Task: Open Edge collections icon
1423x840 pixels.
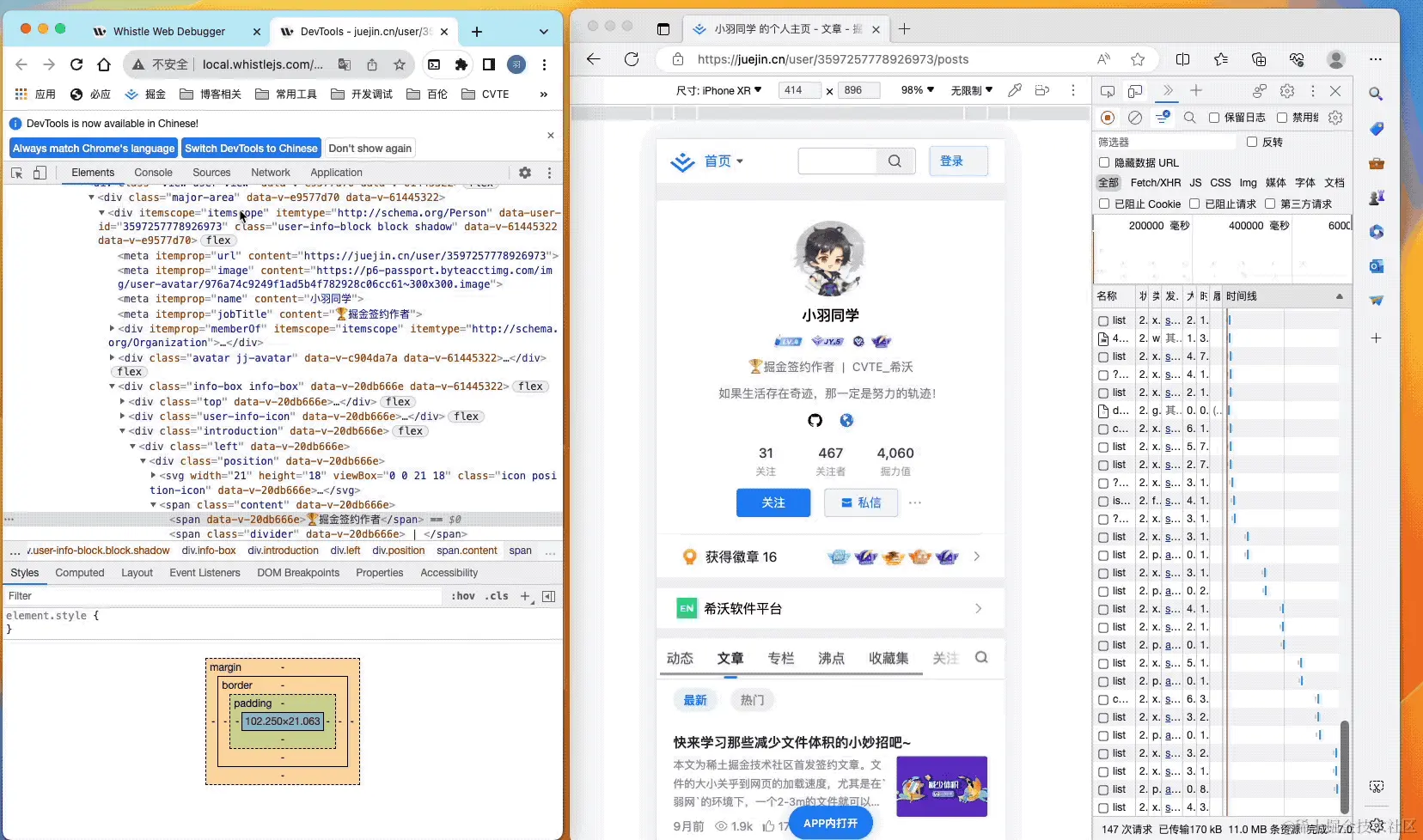Action: (1259, 59)
